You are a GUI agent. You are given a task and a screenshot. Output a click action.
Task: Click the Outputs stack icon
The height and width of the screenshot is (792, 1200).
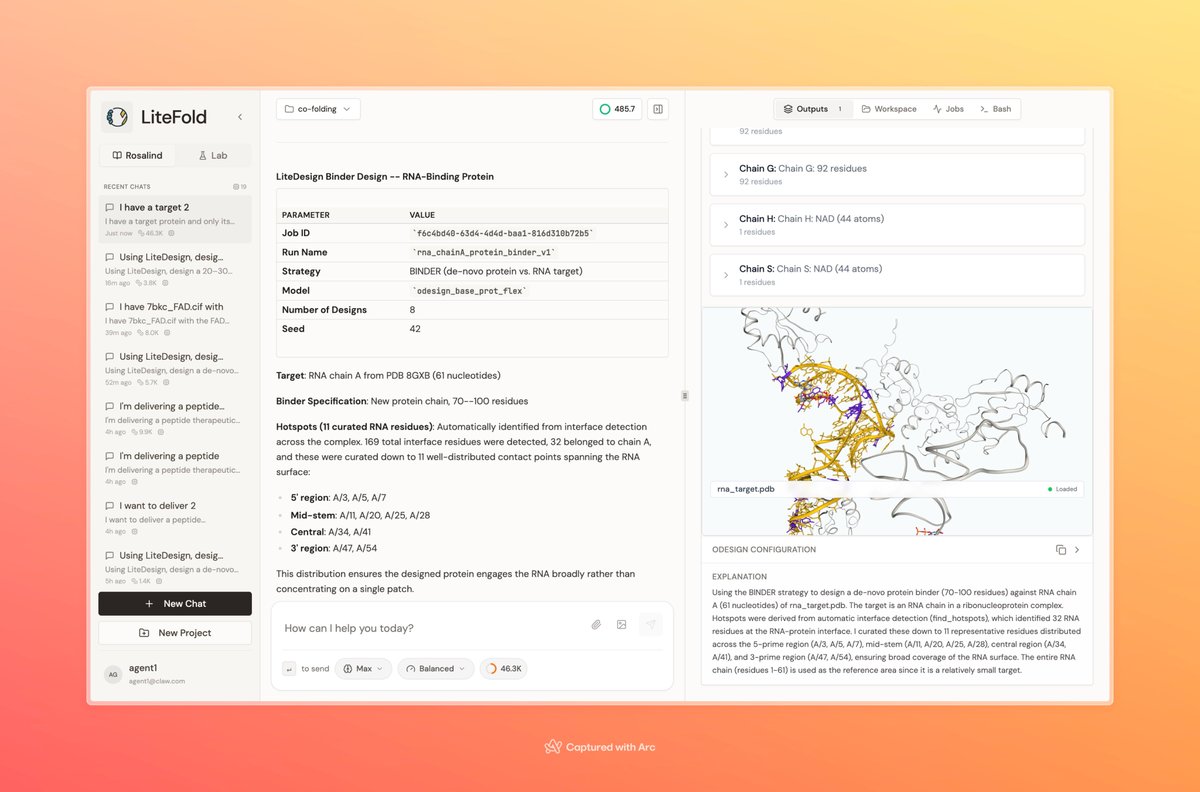click(x=788, y=109)
